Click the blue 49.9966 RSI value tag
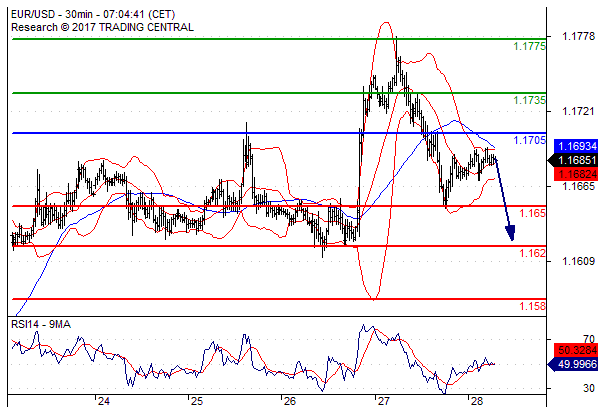 click(573, 364)
